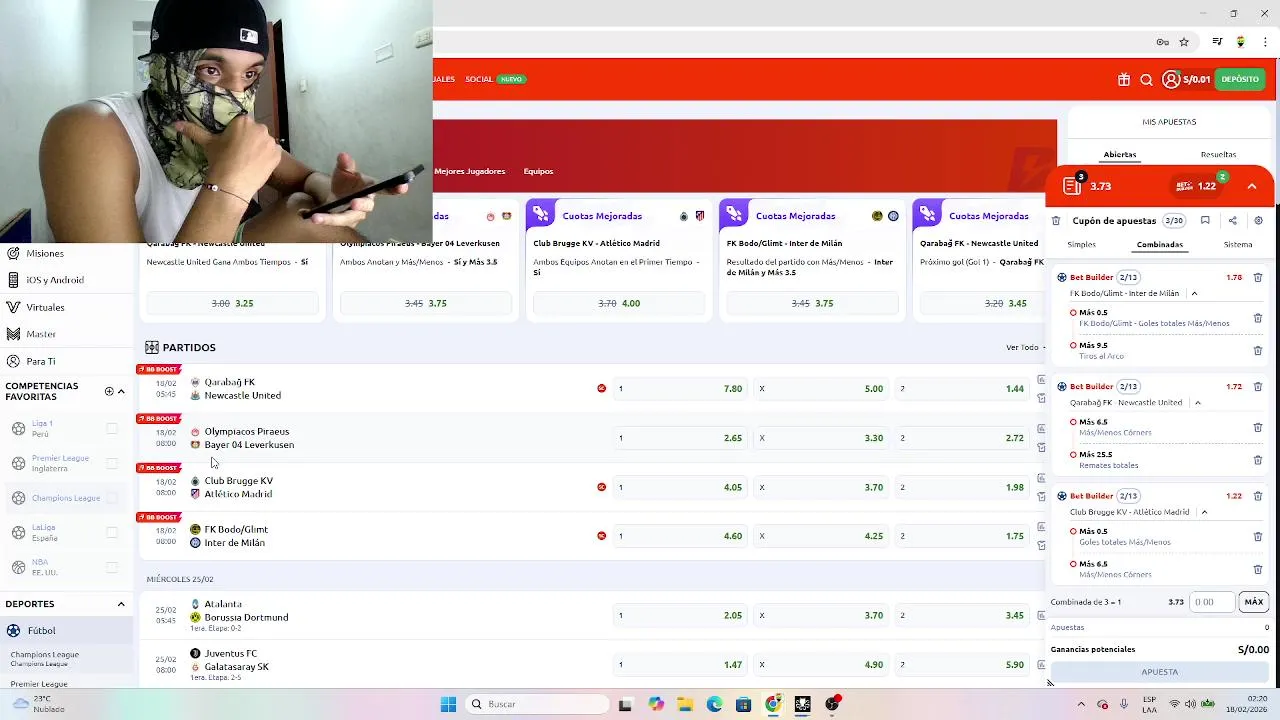The width and height of the screenshot is (1280, 720).
Task: Open File Explorer from the taskbar
Action: click(x=685, y=704)
